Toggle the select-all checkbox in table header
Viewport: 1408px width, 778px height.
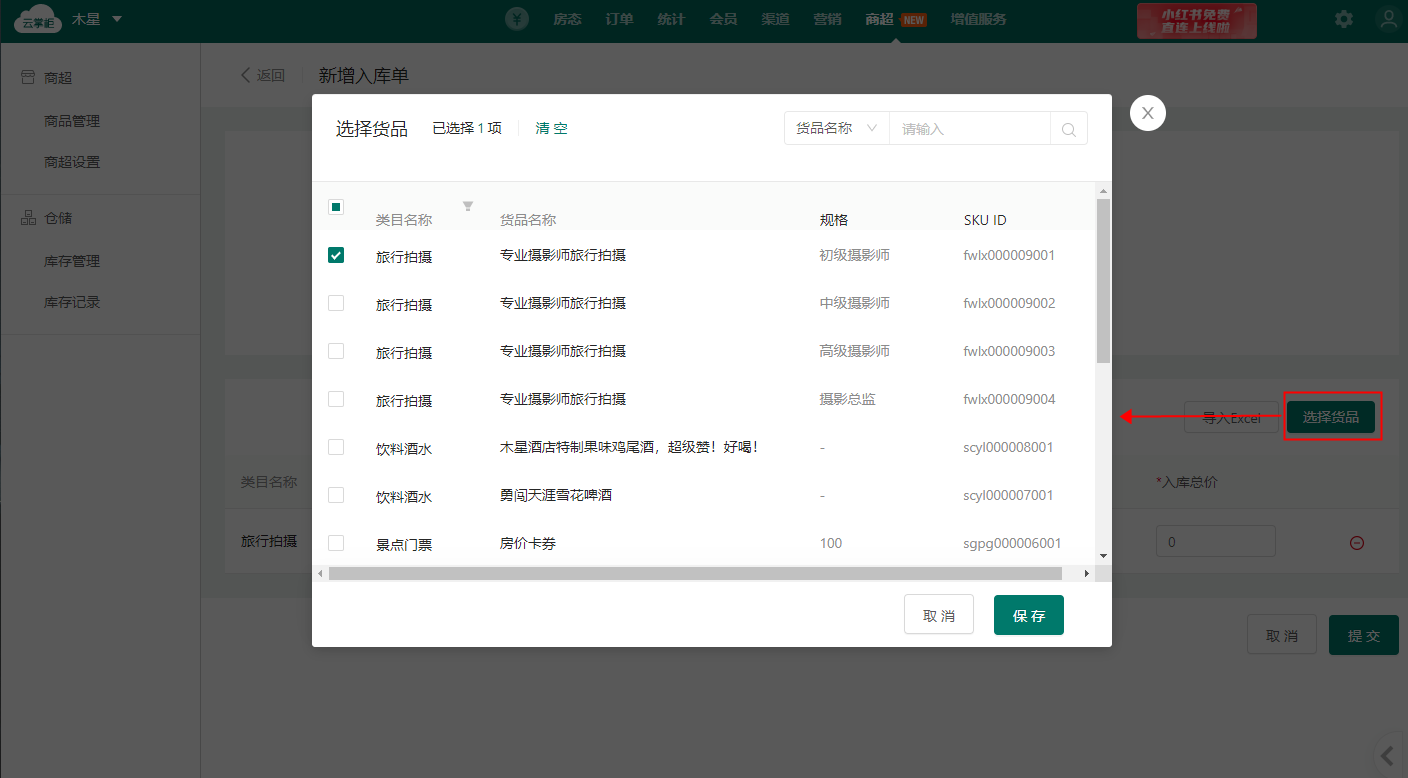[336, 207]
